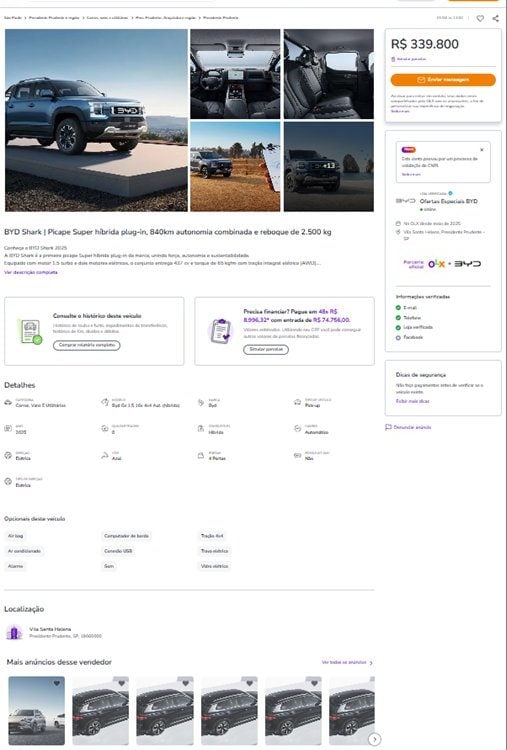Screen dimensions: 507x750
Task: Click the Simular parcelas button
Action: pos(266,349)
